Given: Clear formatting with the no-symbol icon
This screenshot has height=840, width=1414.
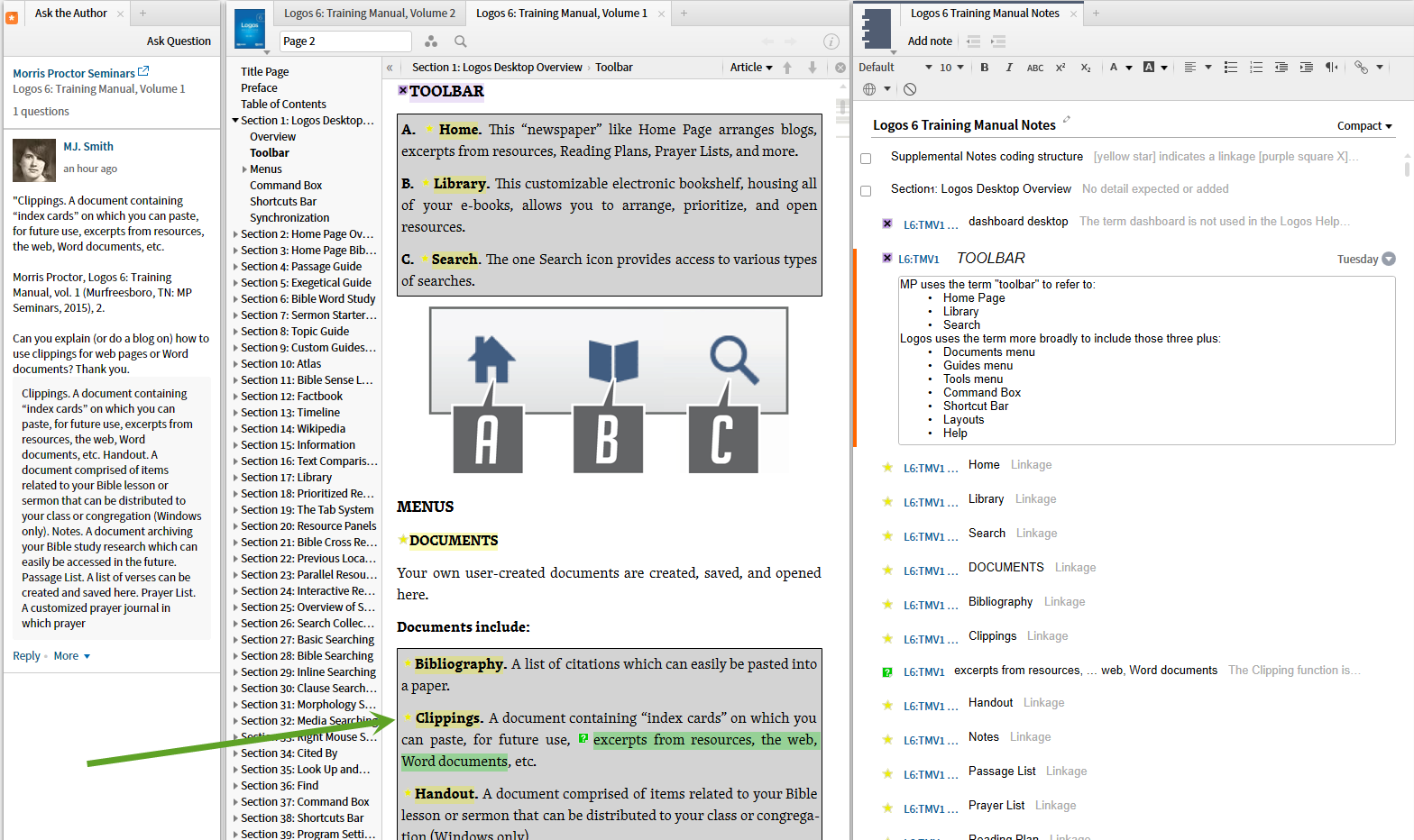Looking at the screenshot, I should 910,89.
